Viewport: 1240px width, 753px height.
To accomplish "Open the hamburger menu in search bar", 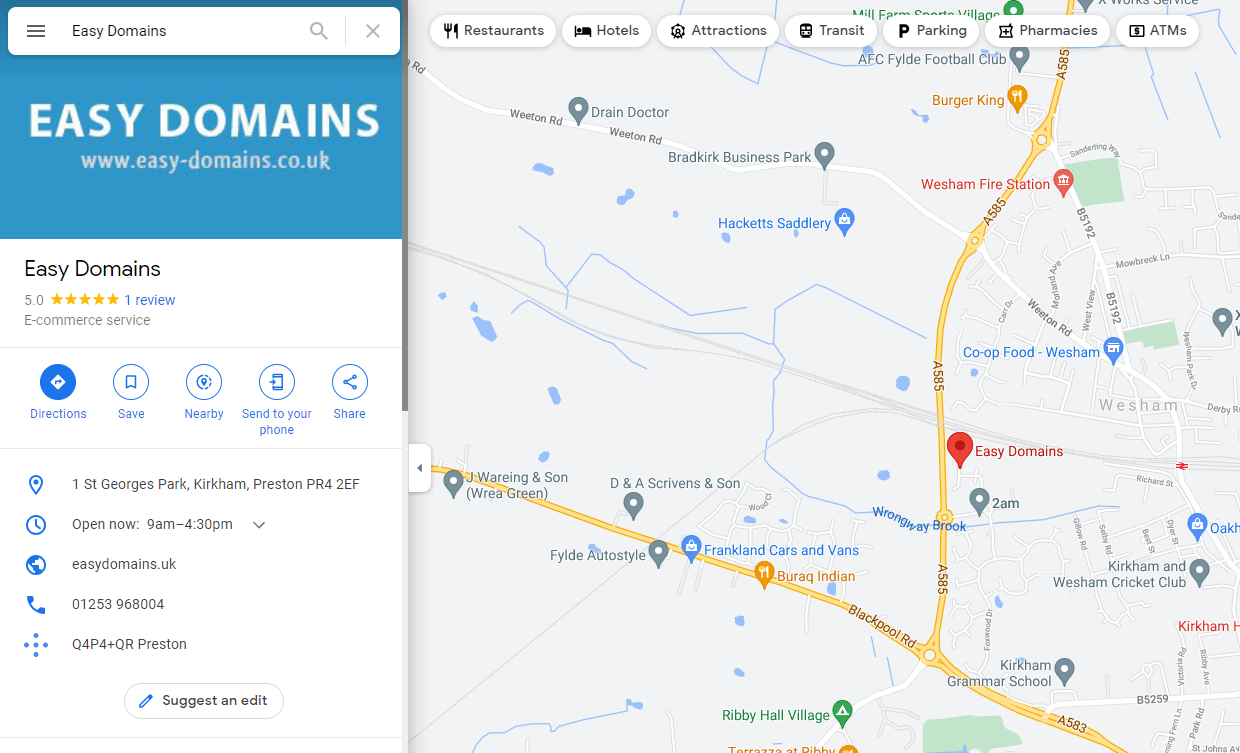I will 36,31.
